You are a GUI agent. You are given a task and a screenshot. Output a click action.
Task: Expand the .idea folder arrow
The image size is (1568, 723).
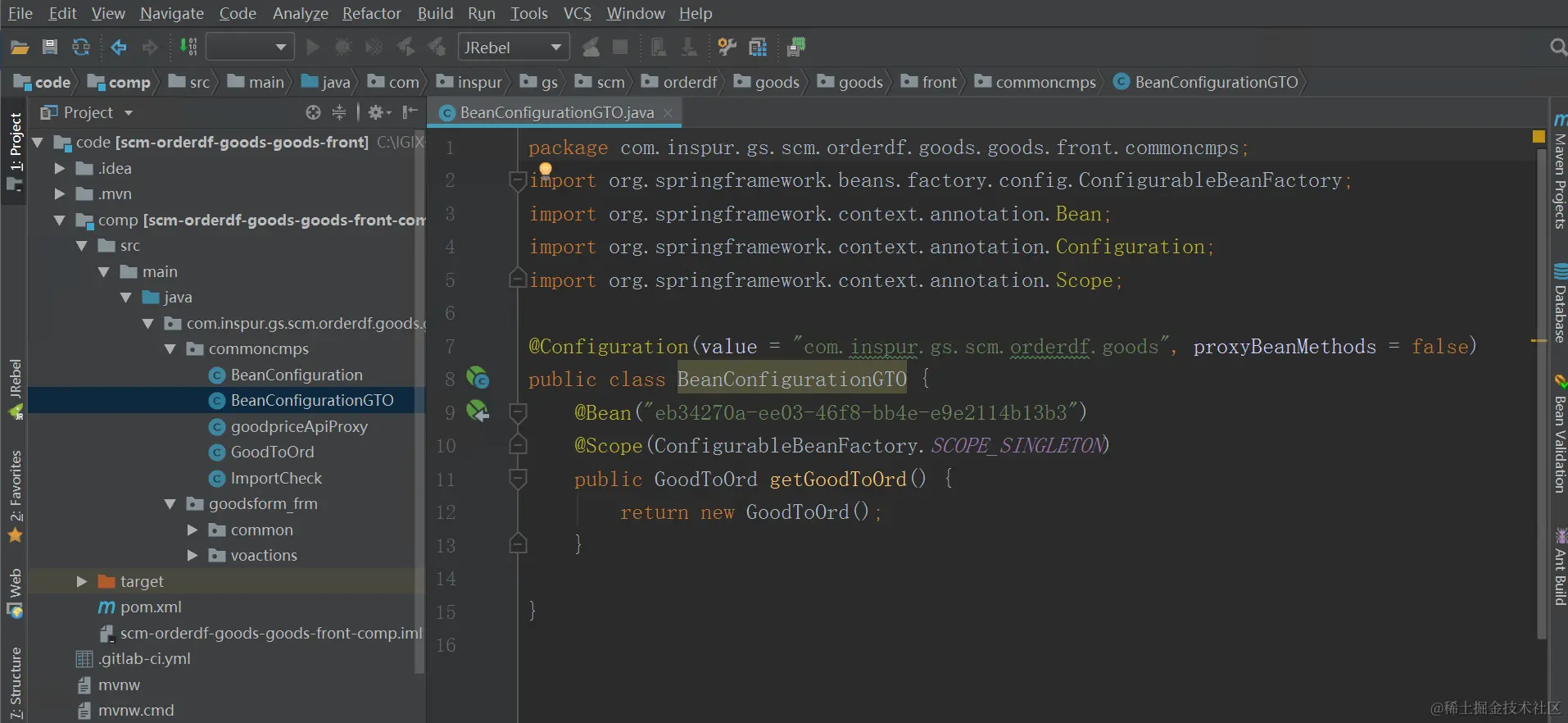pyautogui.click(x=59, y=168)
